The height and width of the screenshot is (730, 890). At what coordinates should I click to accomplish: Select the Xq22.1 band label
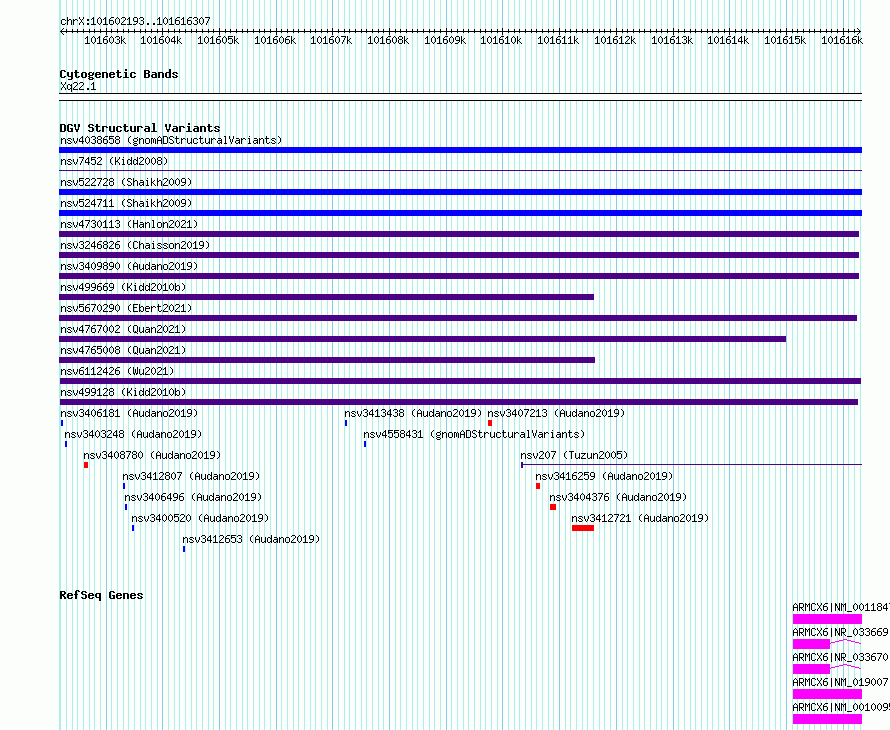[x=78, y=86]
